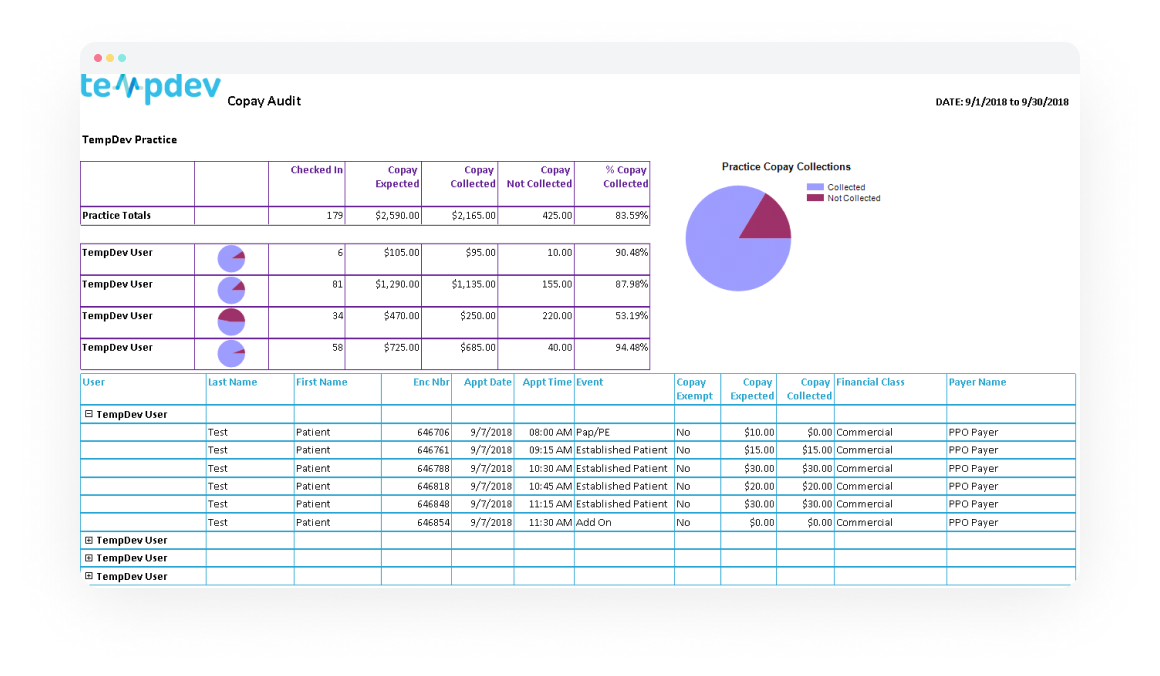Click the Collected legend swatch
The height and width of the screenshot is (676, 1160).
pos(813,188)
